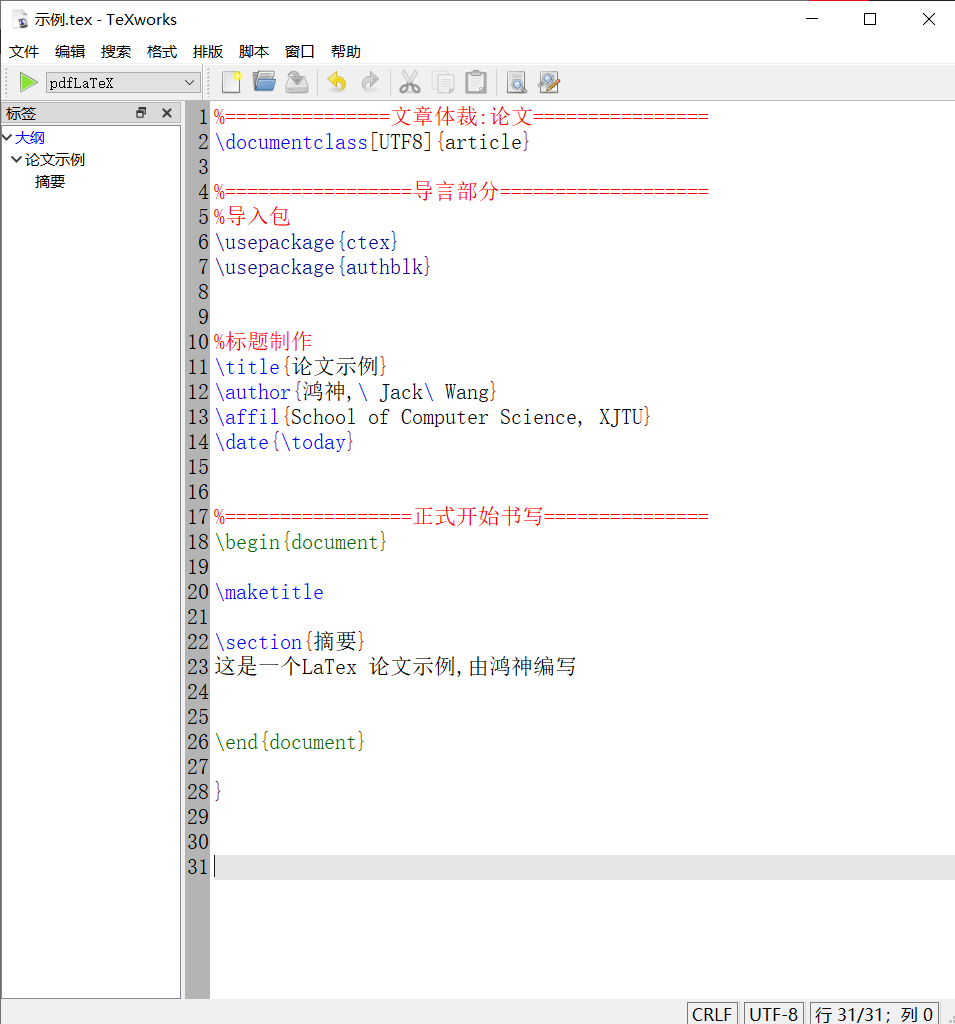
Task: Click \section{摘要} line
Action: click(289, 641)
